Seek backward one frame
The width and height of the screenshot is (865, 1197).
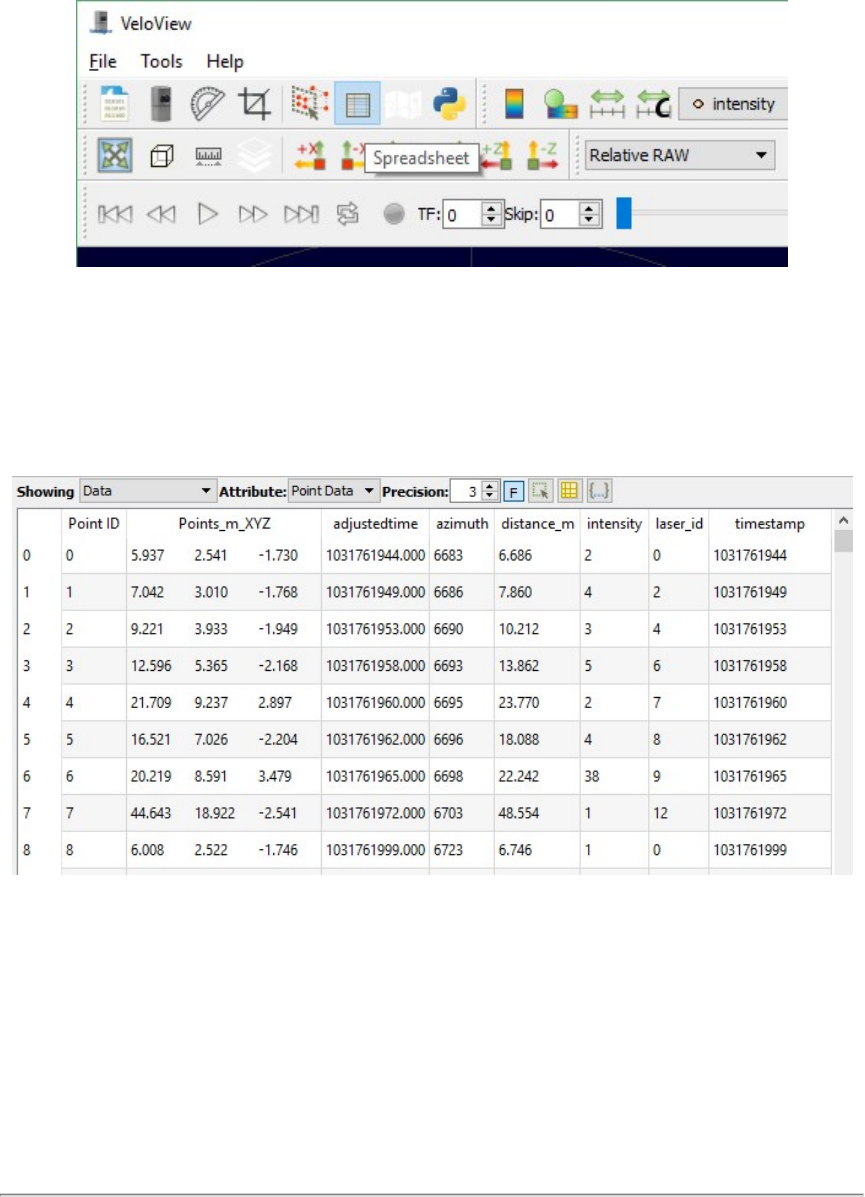(161, 214)
